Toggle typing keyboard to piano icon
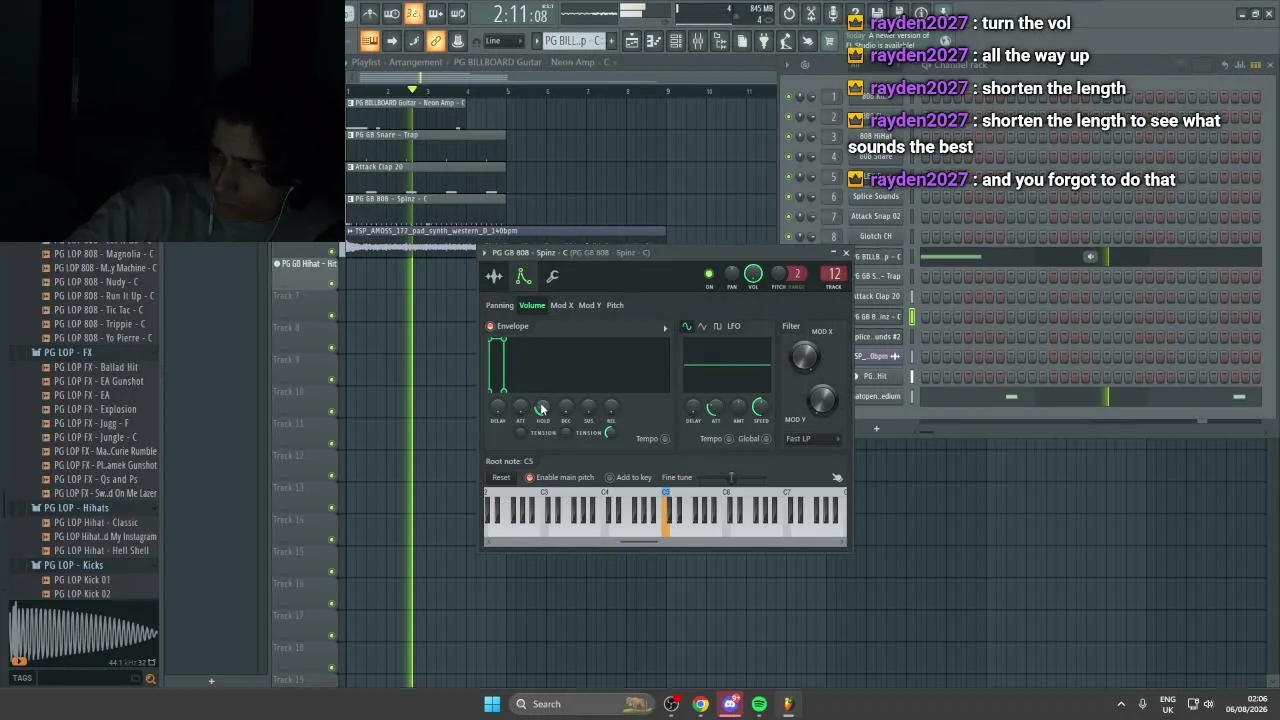 tap(370, 41)
